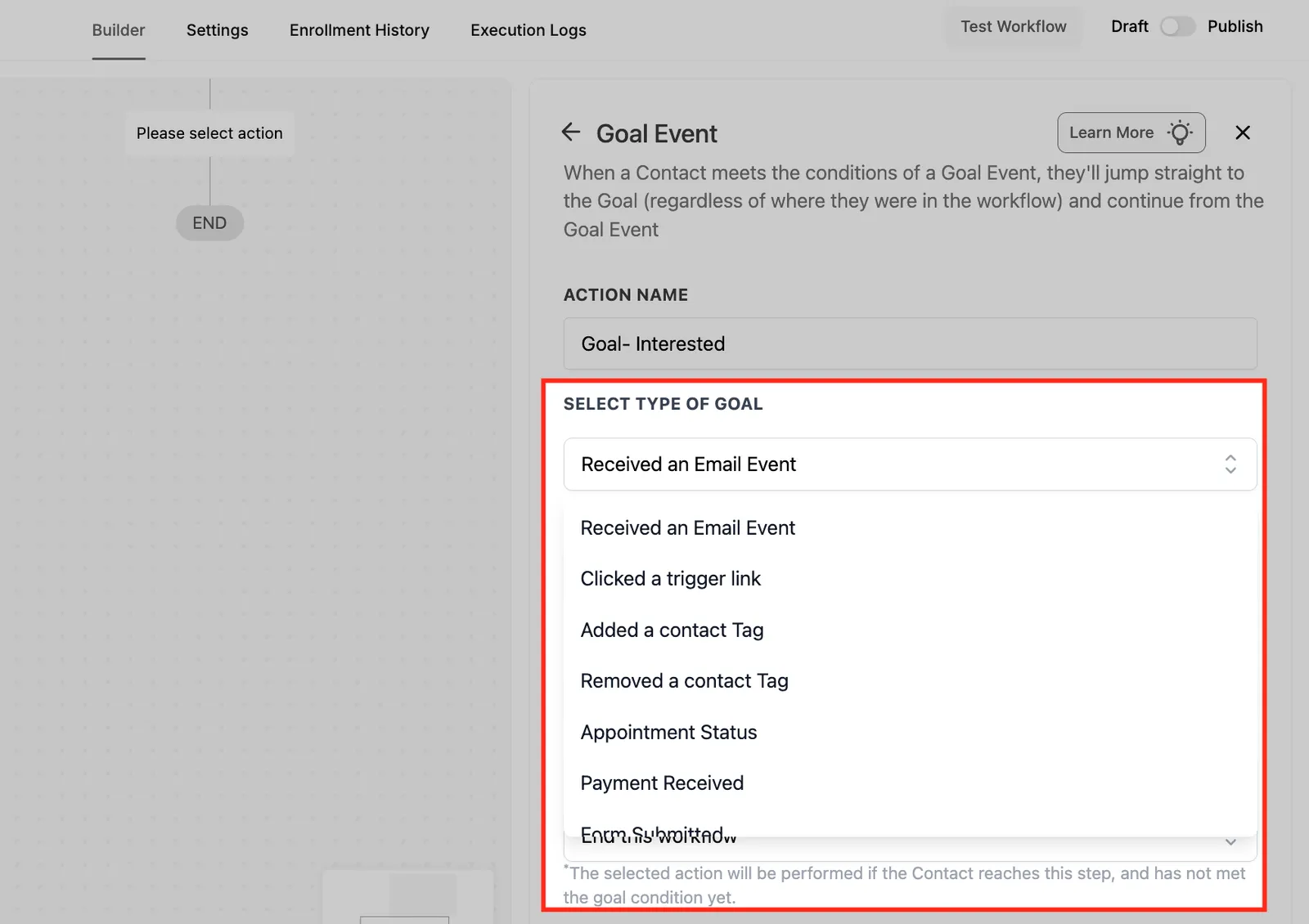Click the back arrow beside Goal Event

coord(571,132)
